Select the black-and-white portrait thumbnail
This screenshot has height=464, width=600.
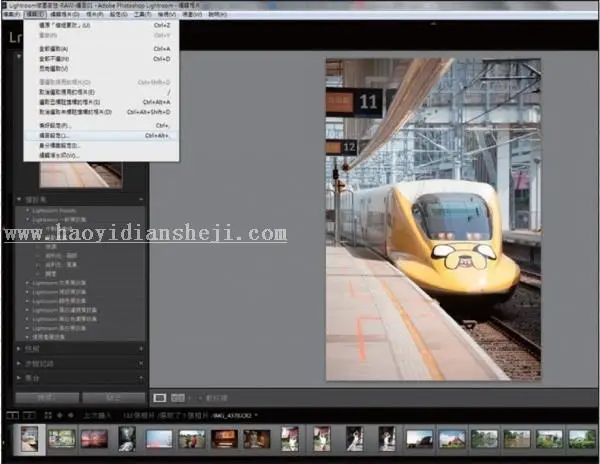pyautogui.click(x=127, y=439)
